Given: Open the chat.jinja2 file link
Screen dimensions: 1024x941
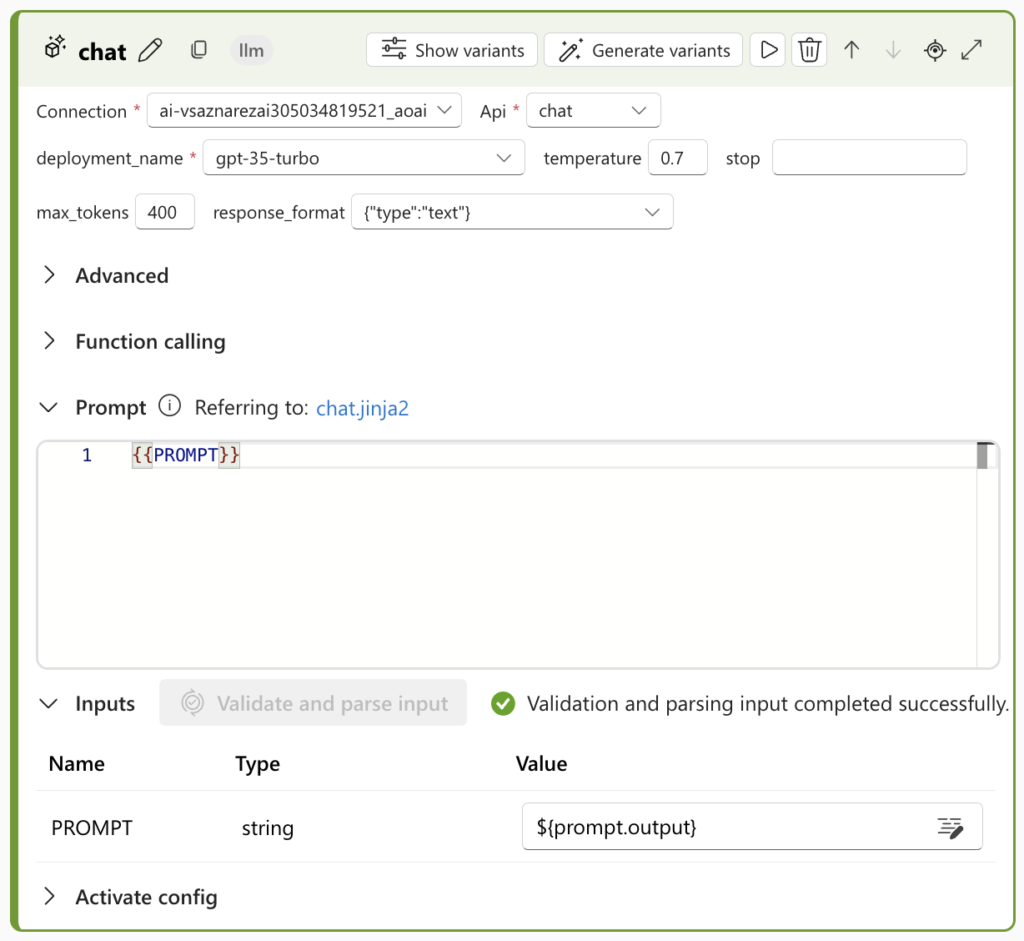Looking at the screenshot, I should point(362,407).
